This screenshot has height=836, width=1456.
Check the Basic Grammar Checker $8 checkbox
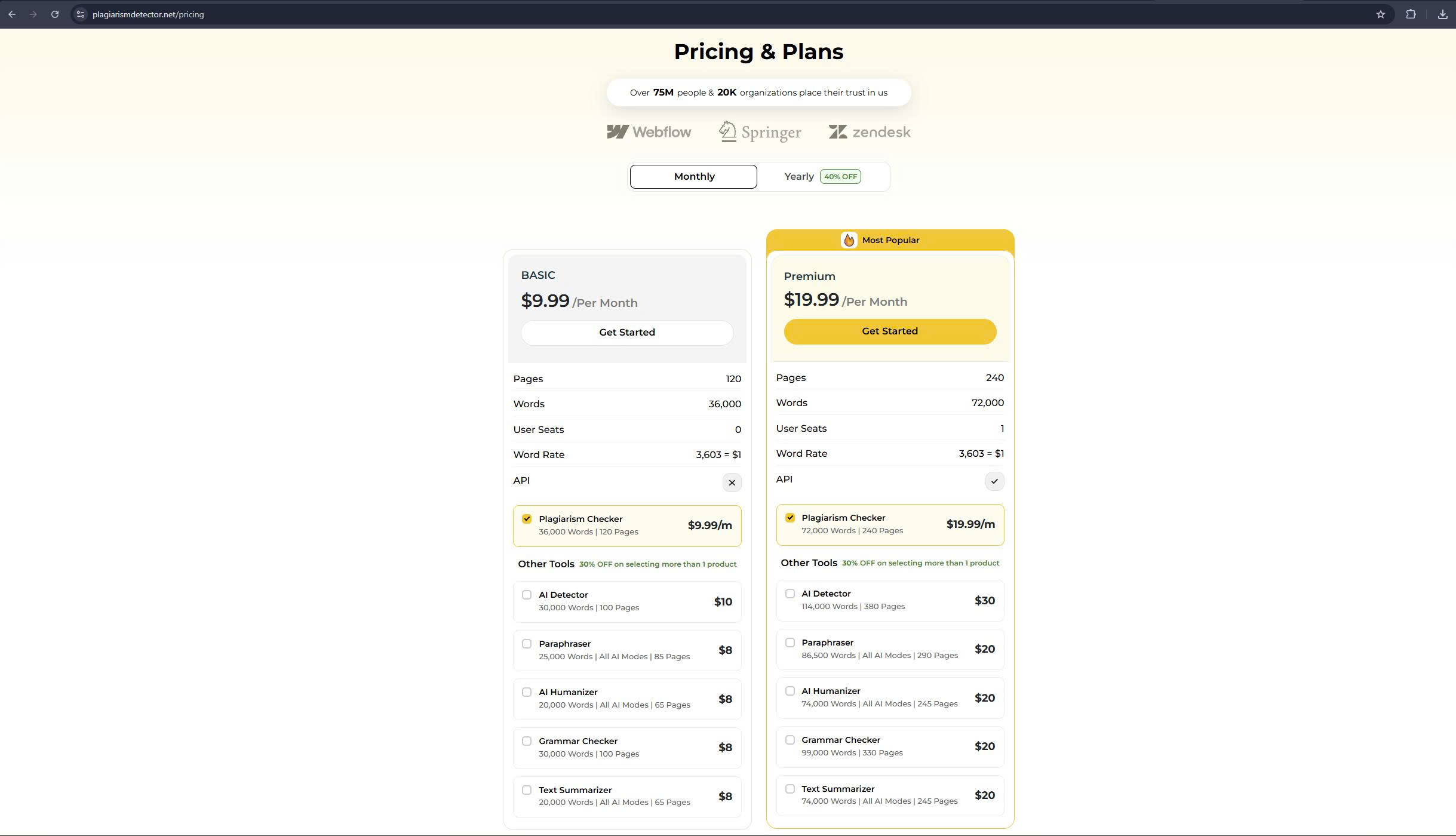coord(527,741)
